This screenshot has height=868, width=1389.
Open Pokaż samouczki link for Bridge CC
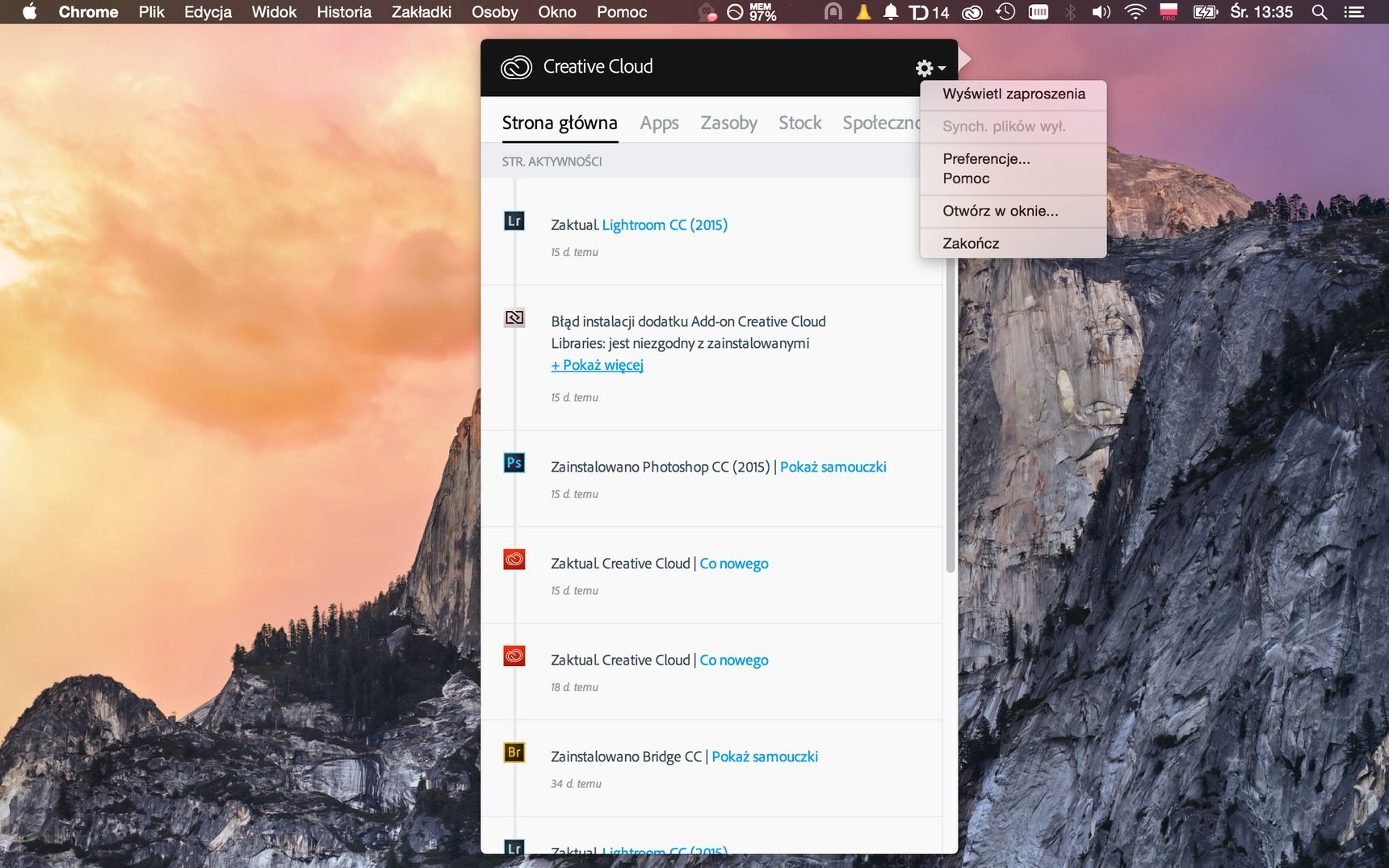point(764,757)
